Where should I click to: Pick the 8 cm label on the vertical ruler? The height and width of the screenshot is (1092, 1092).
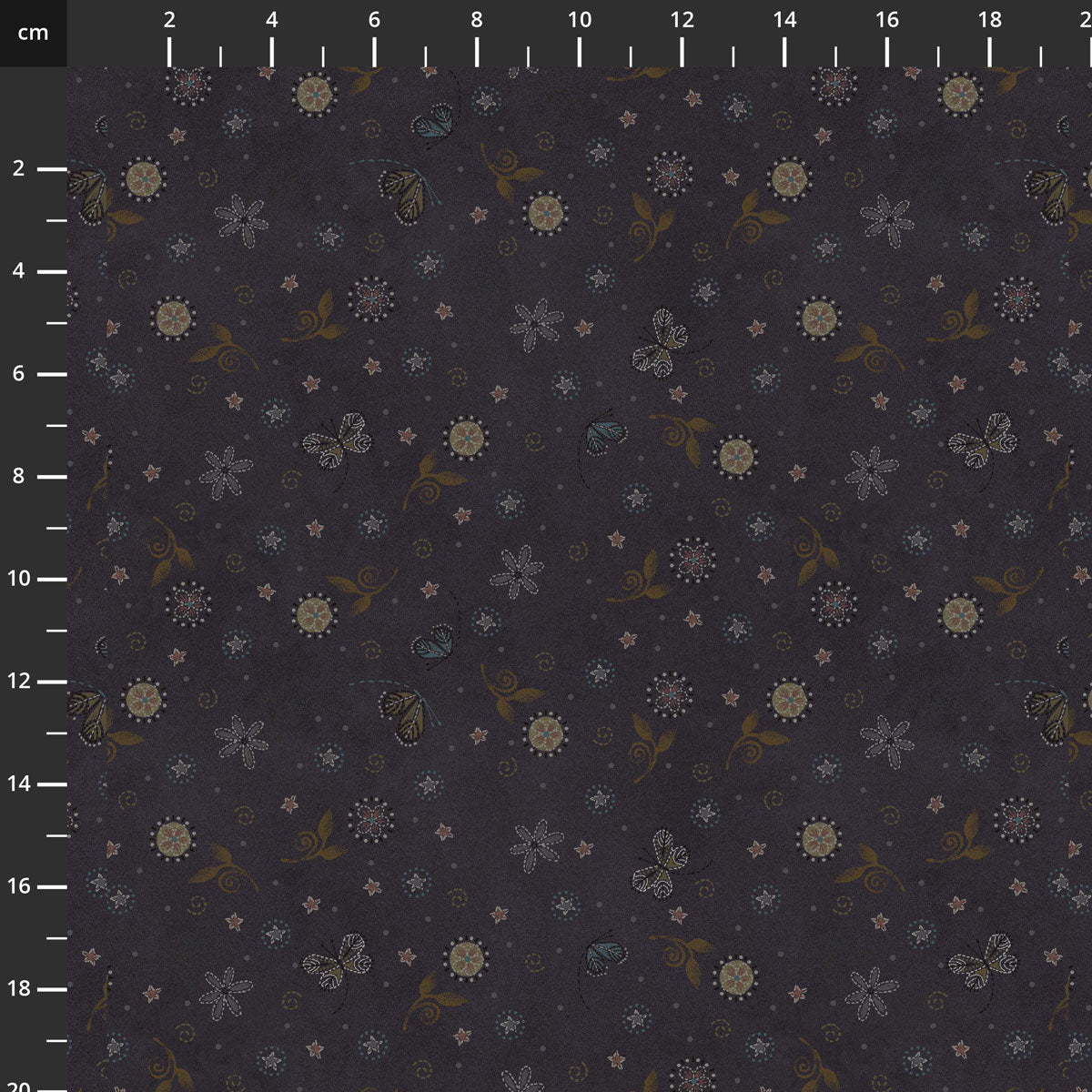19,477
